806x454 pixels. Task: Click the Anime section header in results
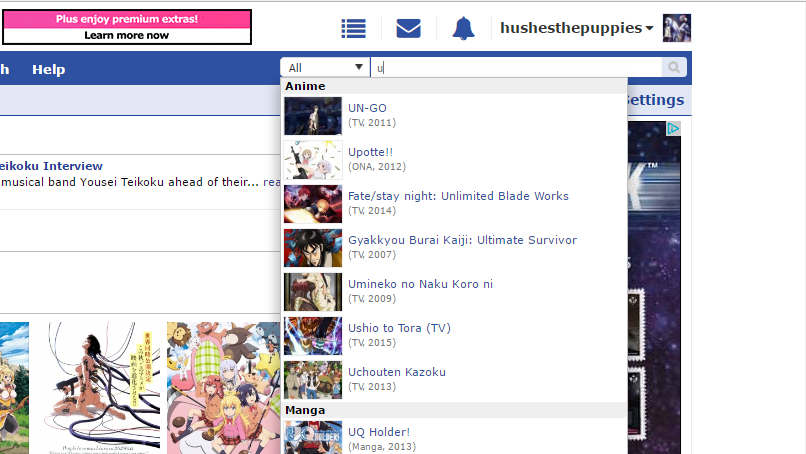click(305, 86)
